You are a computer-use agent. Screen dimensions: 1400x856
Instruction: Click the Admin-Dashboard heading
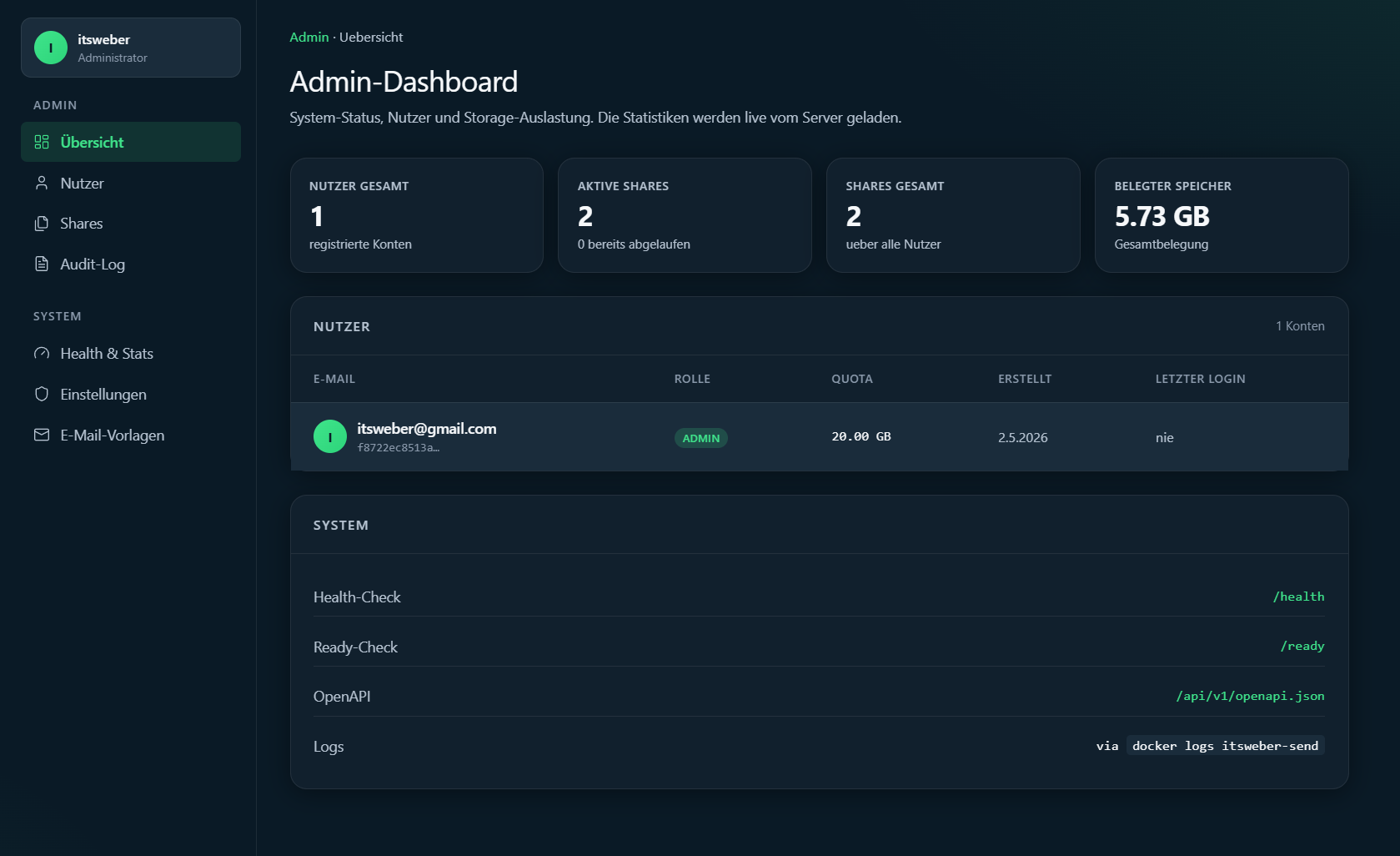404,82
